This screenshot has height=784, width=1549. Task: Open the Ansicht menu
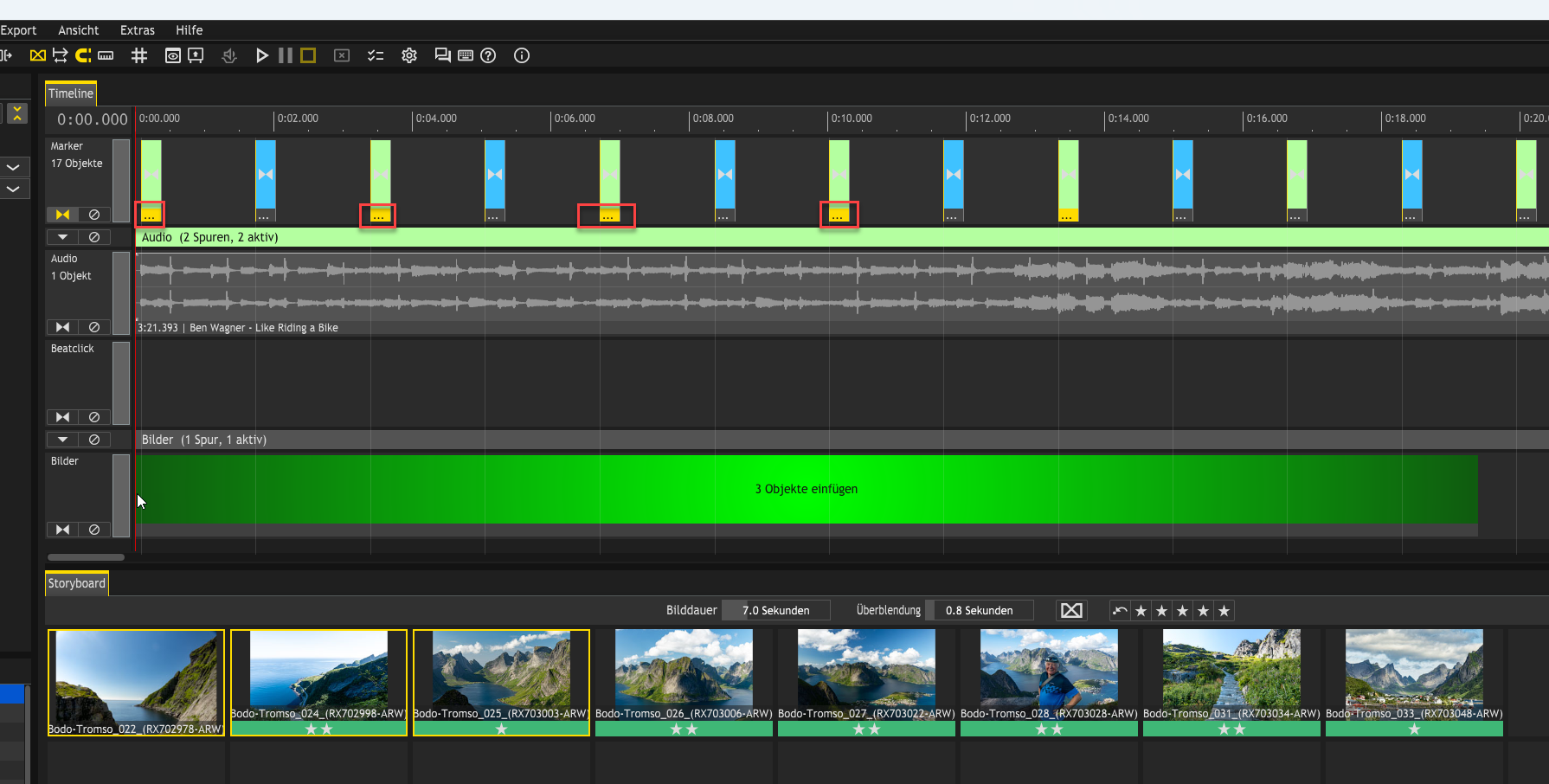pos(79,30)
